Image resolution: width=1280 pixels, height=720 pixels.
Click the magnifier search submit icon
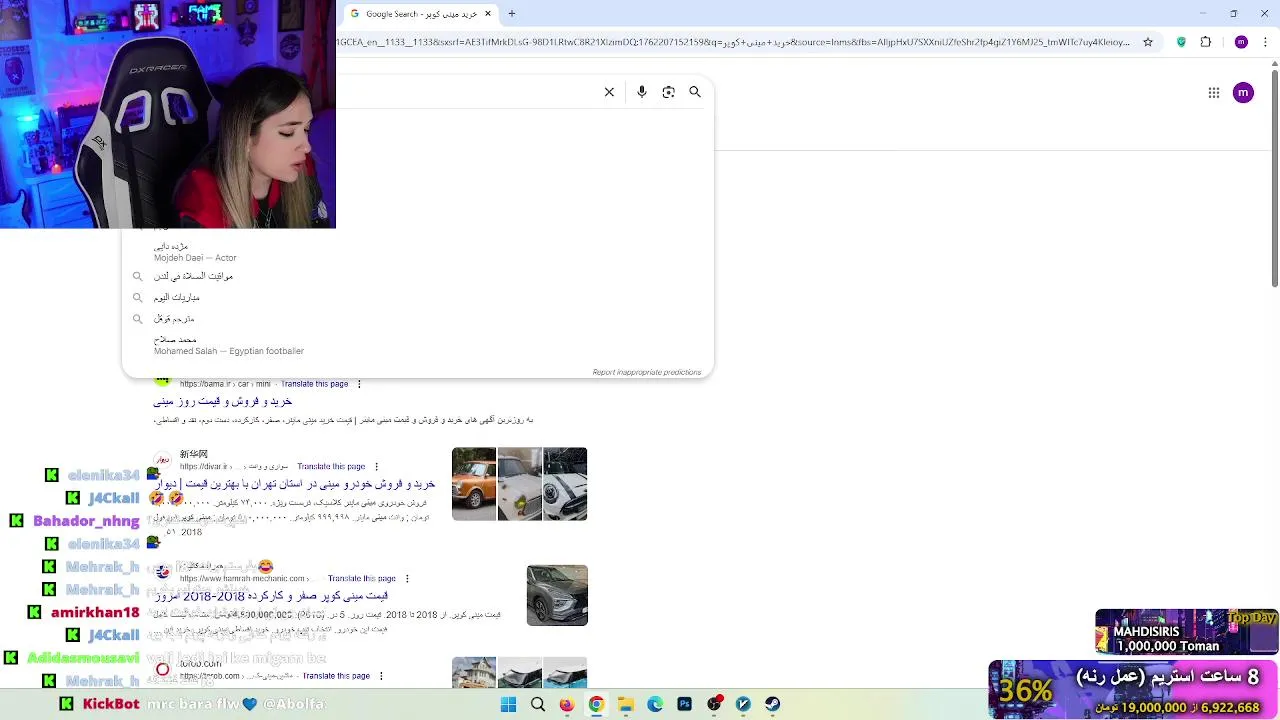(695, 92)
